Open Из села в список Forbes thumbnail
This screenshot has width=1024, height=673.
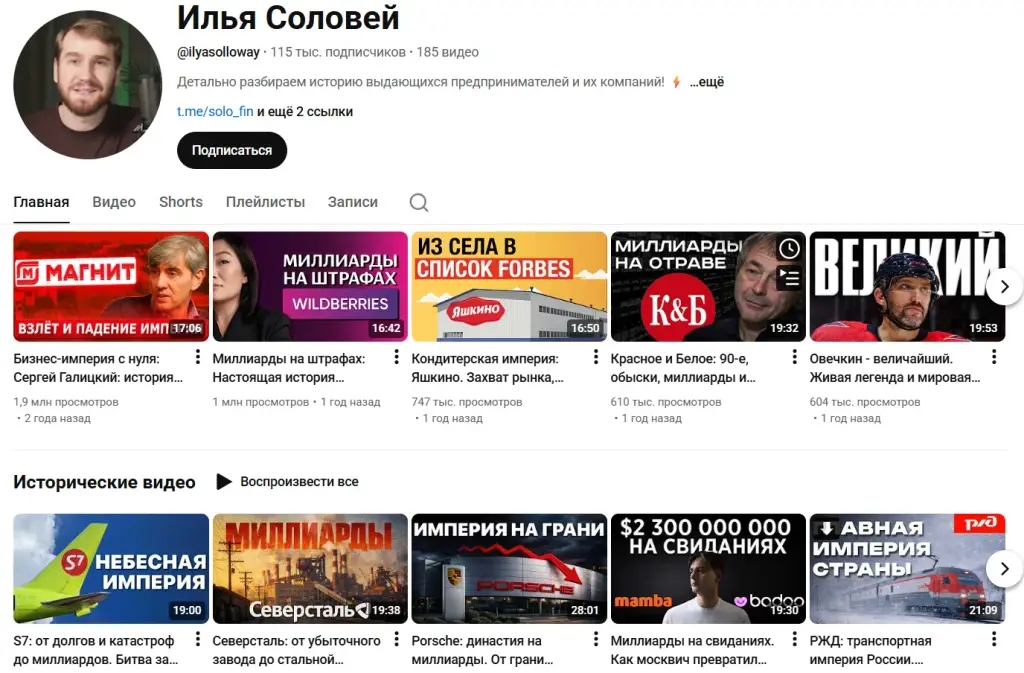(509, 287)
